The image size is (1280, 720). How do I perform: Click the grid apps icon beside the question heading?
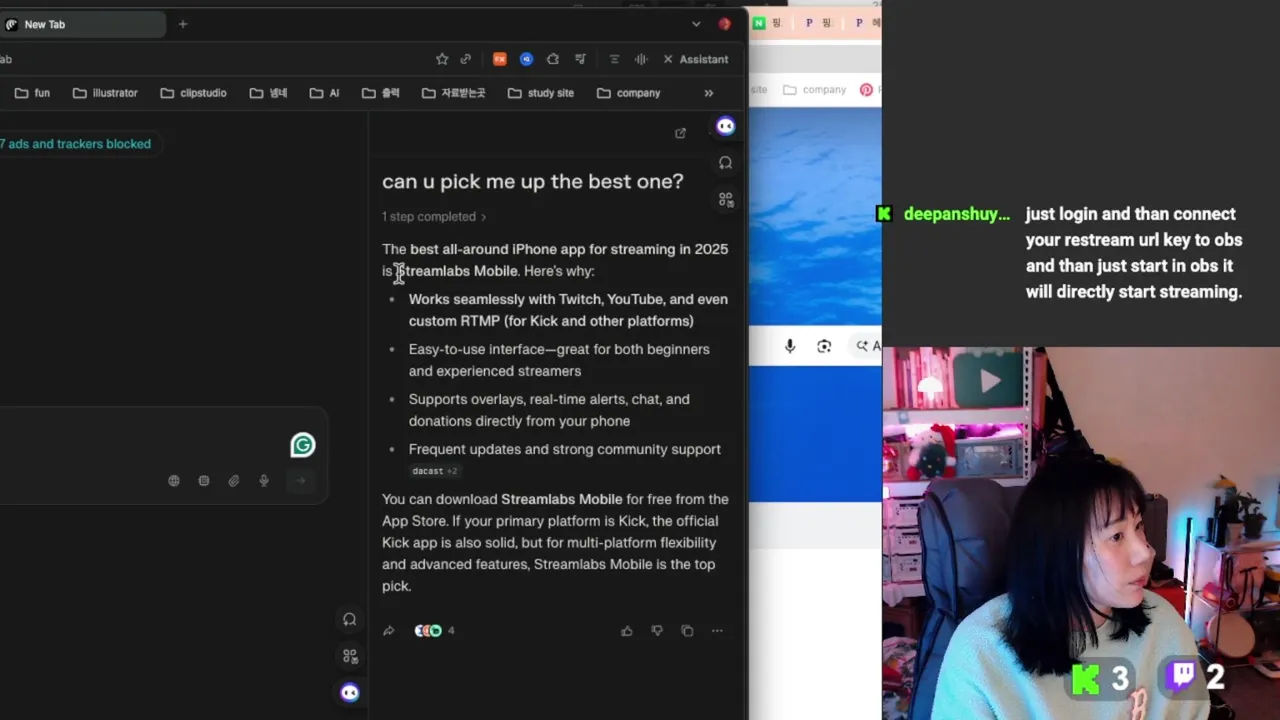tap(725, 200)
